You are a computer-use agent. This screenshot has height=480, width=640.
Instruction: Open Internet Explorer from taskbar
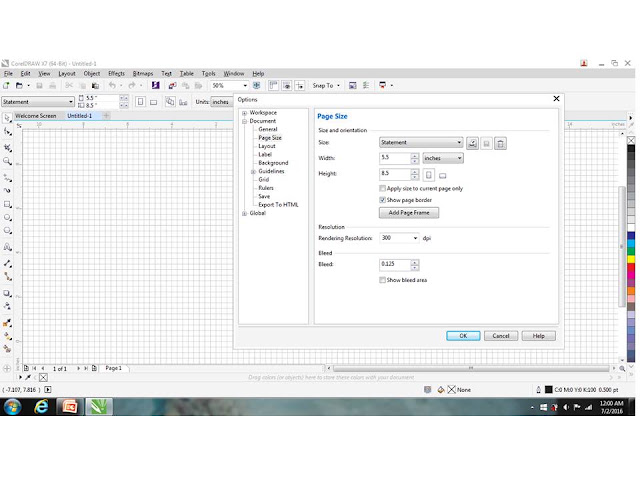pos(41,407)
